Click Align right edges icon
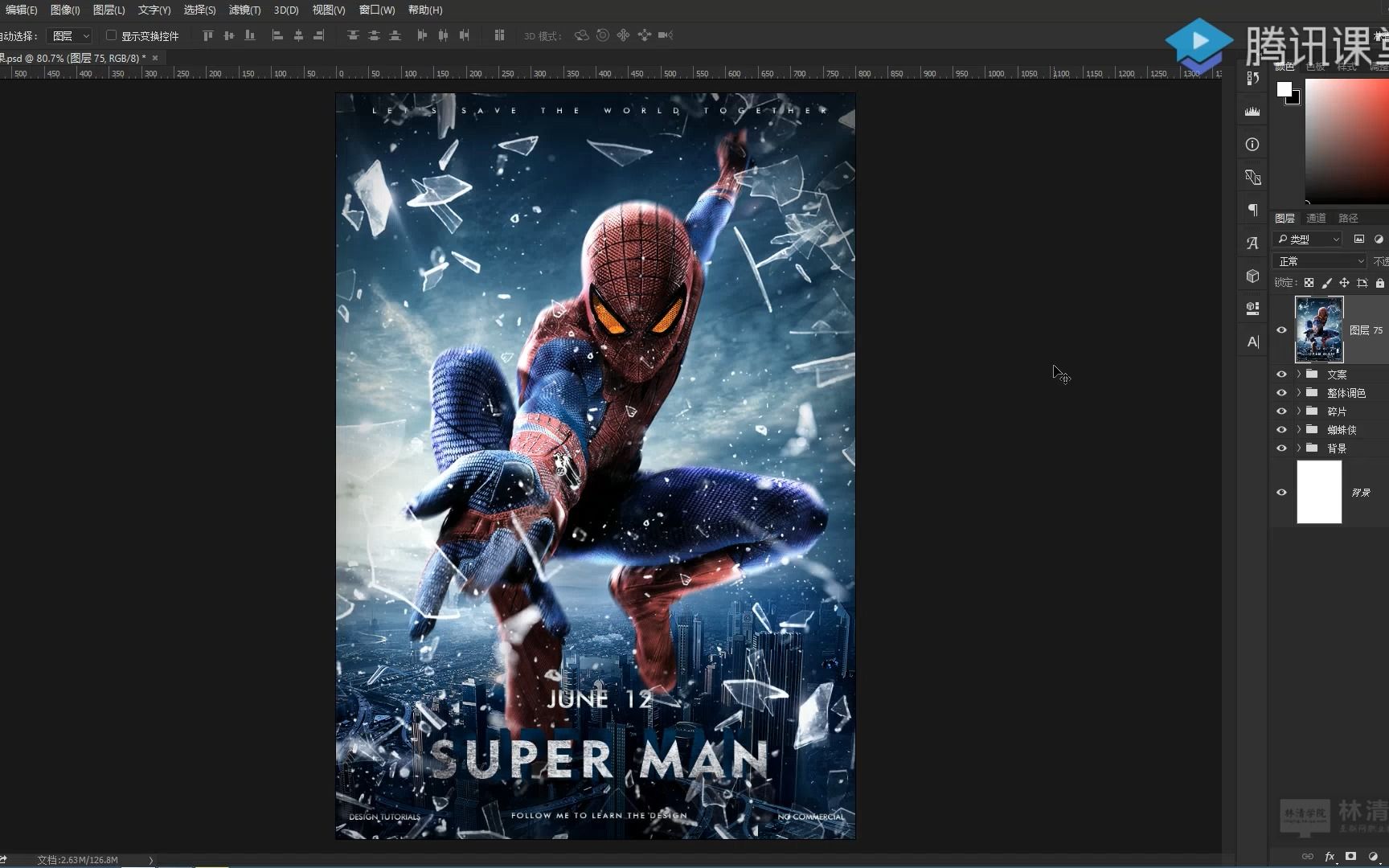Viewport: 1389px width, 868px height. click(x=319, y=35)
